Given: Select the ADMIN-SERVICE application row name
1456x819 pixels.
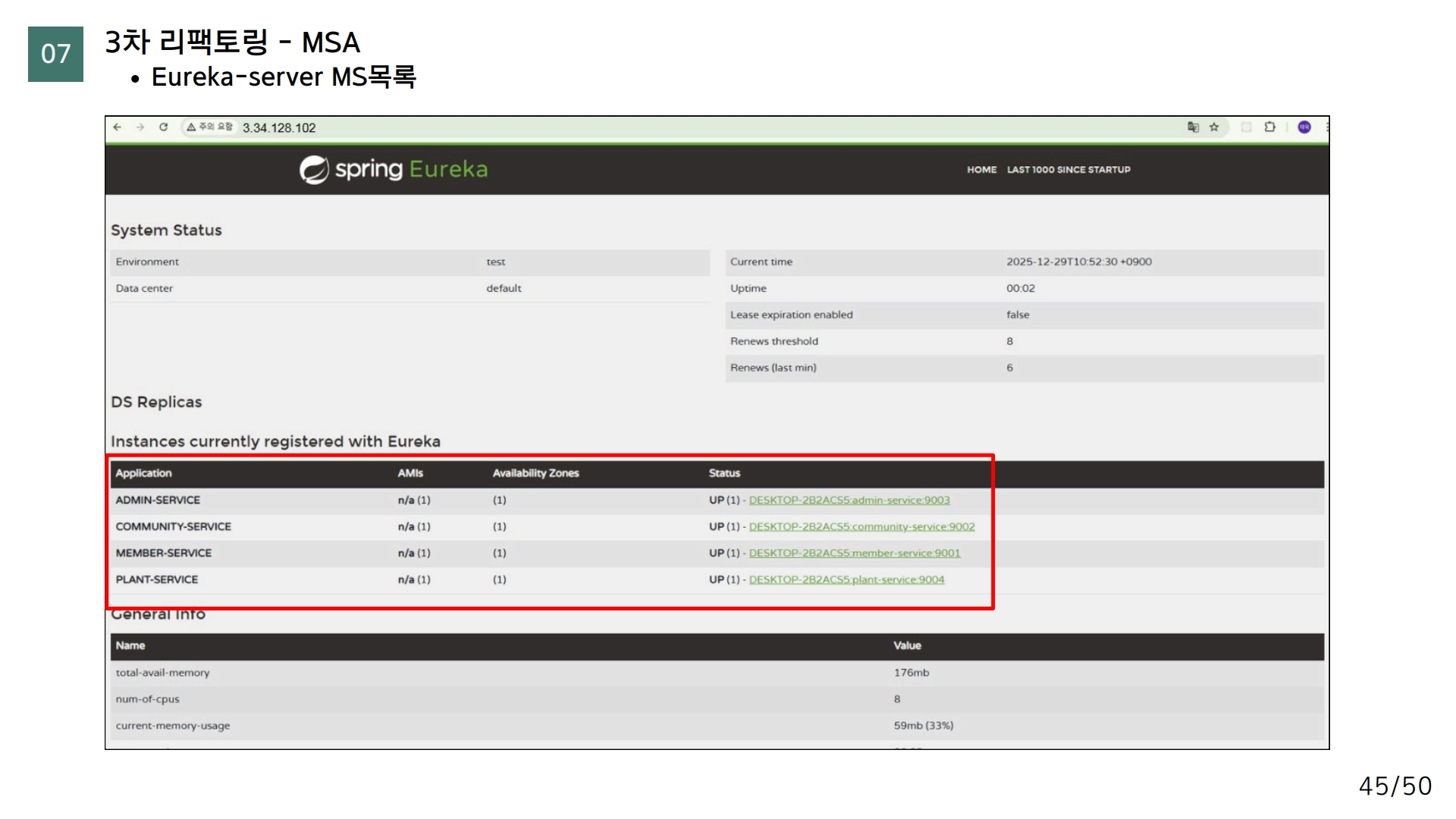Looking at the screenshot, I should point(158,500).
